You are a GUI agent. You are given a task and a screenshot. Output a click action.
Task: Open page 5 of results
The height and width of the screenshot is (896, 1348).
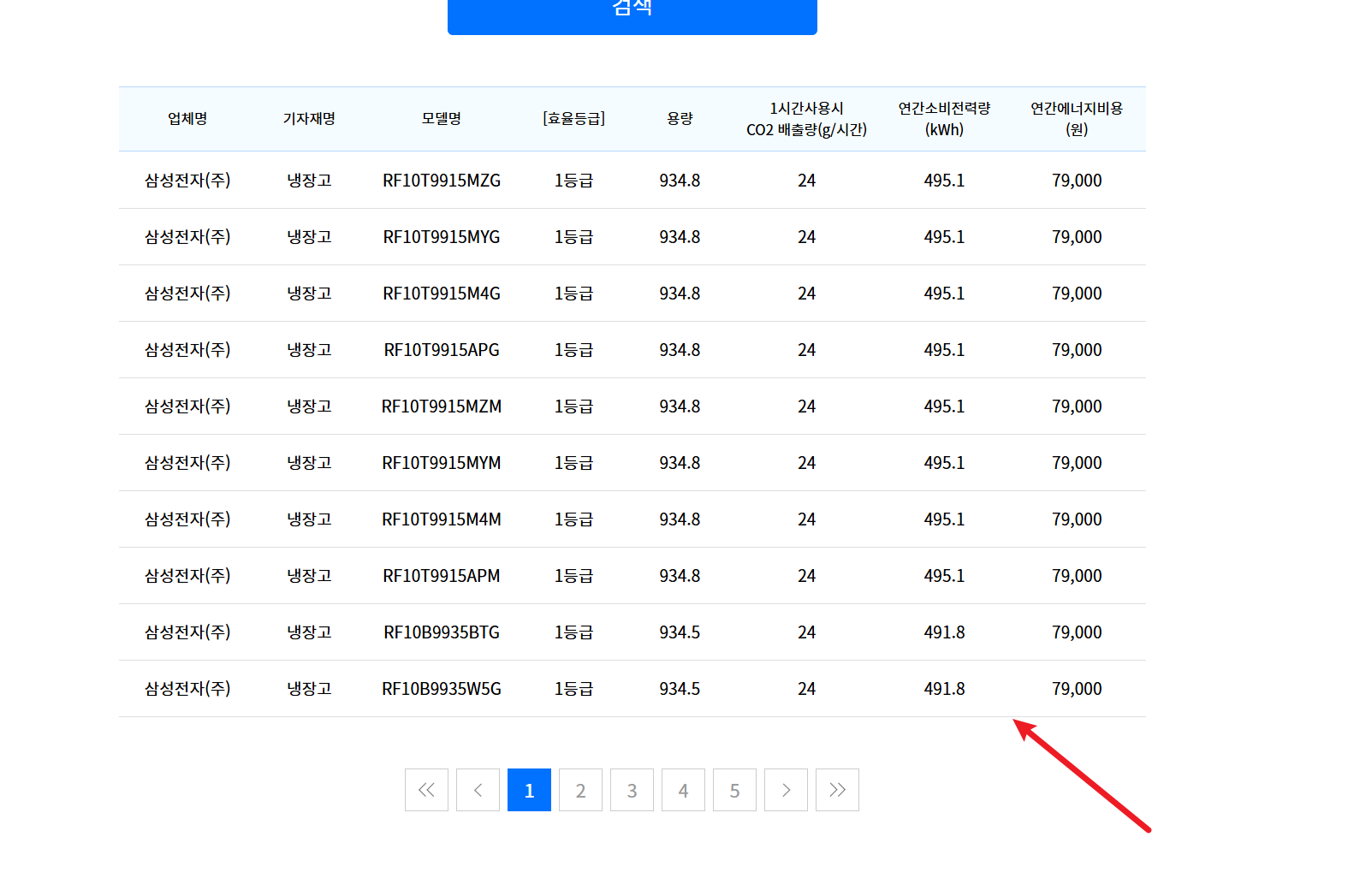click(734, 790)
